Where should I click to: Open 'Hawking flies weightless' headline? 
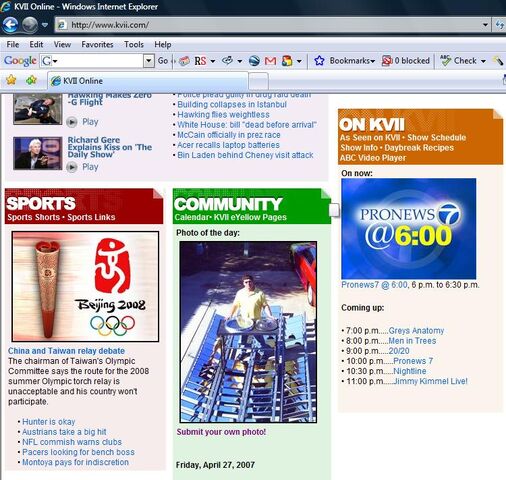pos(223,115)
